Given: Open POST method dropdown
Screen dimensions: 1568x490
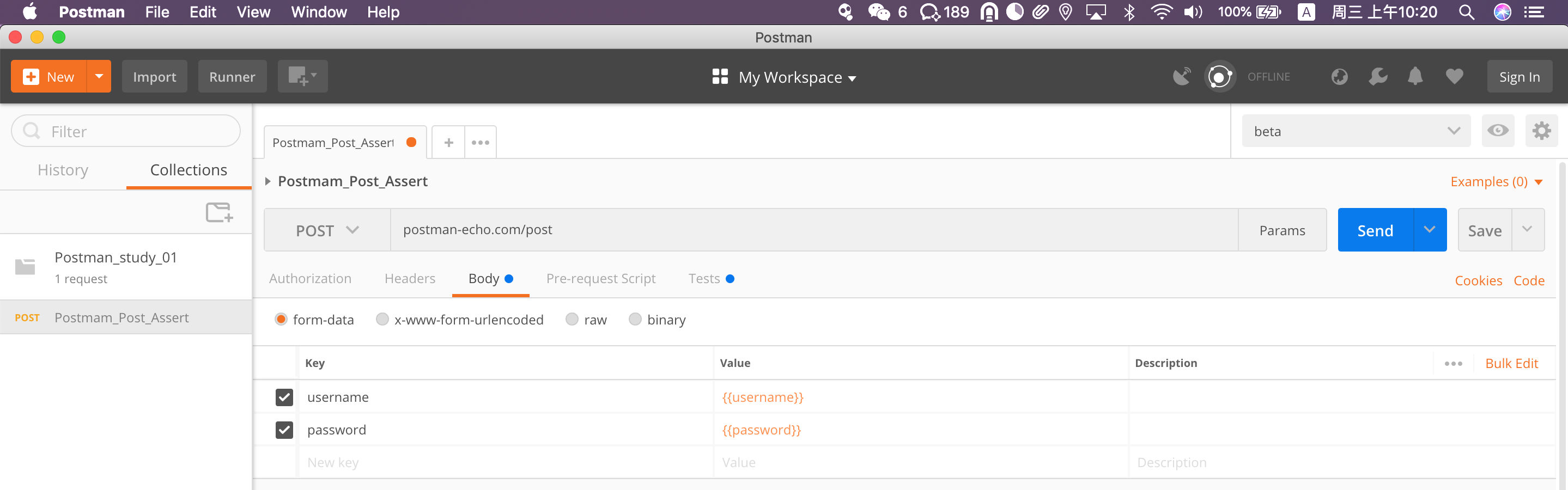Looking at the screenshot, I should click(x=327, y=230).
